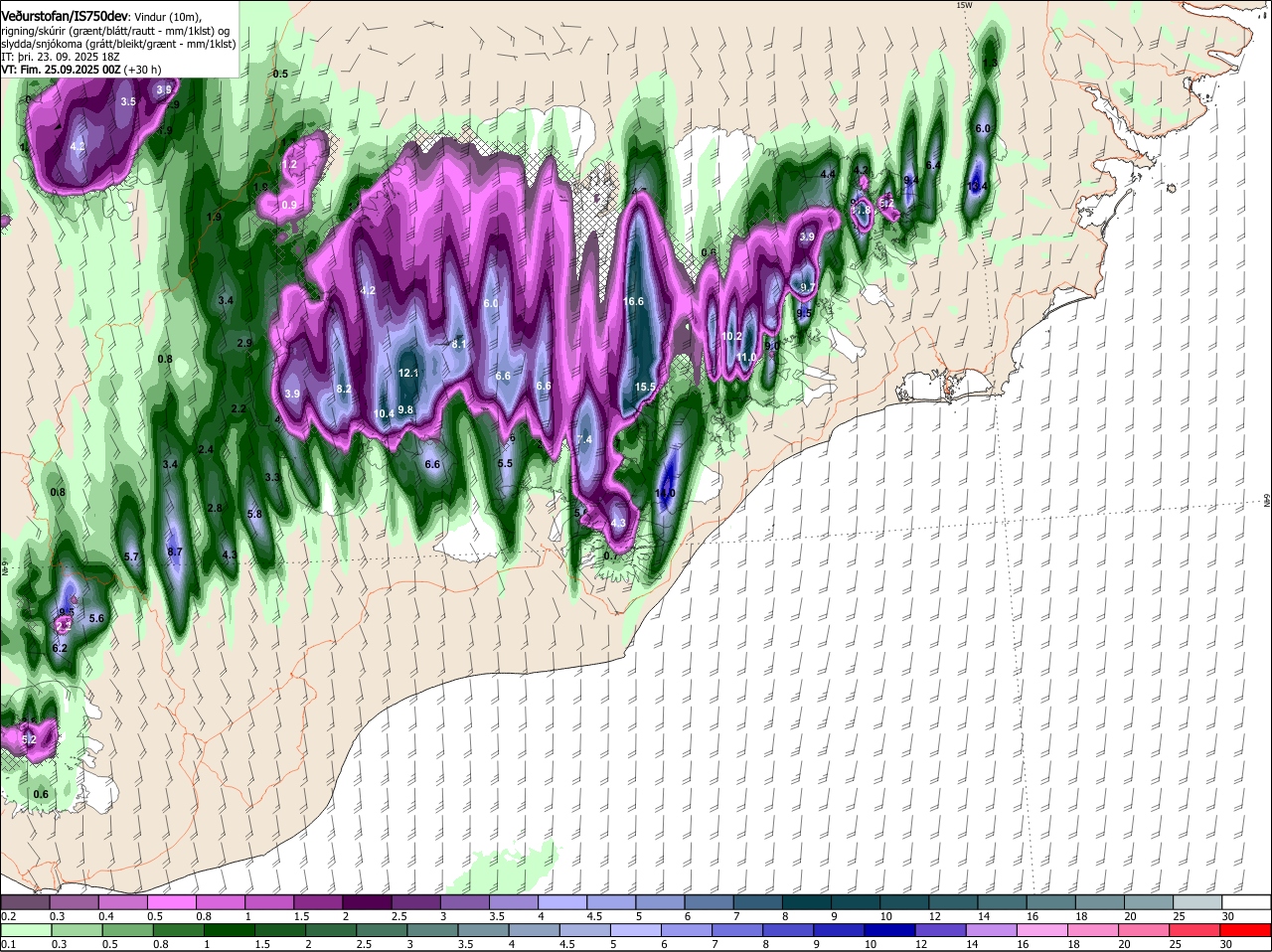Click the 7.4 precipitation value label
Screen dimensions: 1272x952
click(584, 439)
